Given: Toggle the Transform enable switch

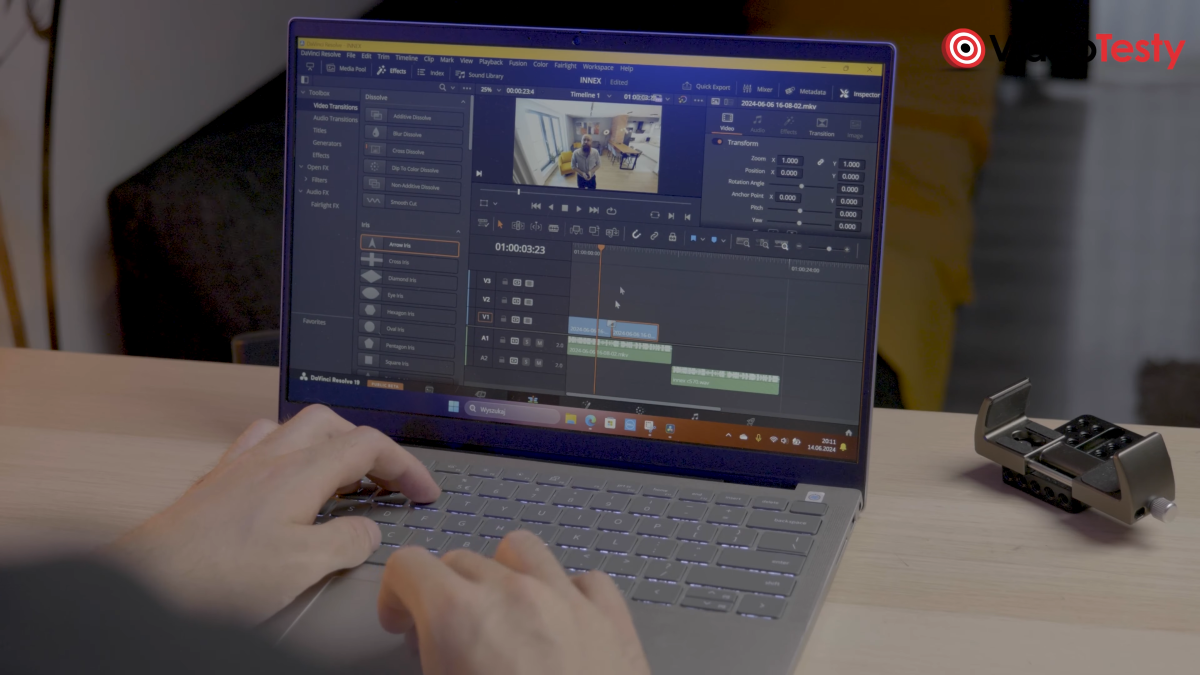Looking at the screenshot, I should (x=719, y=142).
